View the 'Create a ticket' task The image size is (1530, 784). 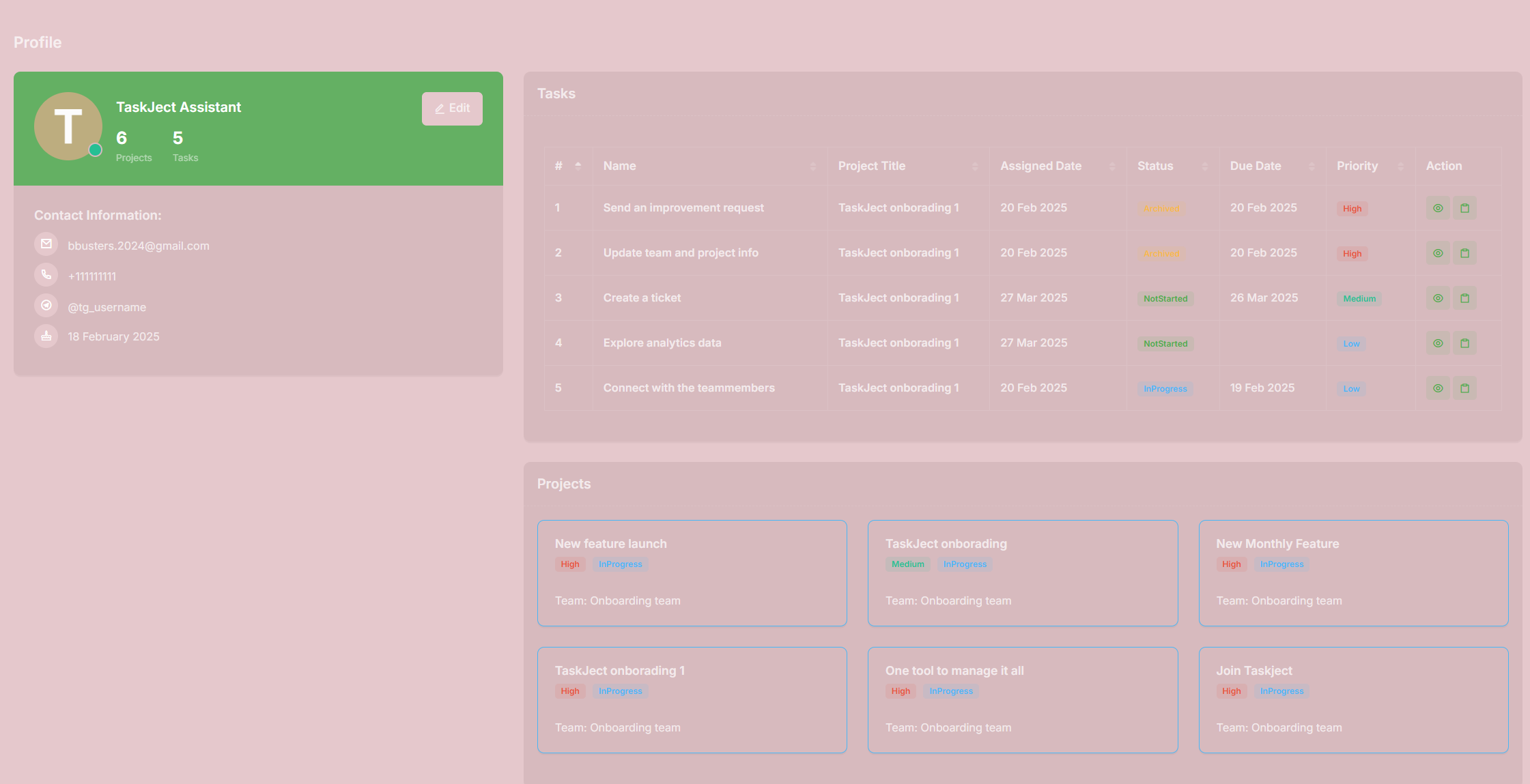1438,298
